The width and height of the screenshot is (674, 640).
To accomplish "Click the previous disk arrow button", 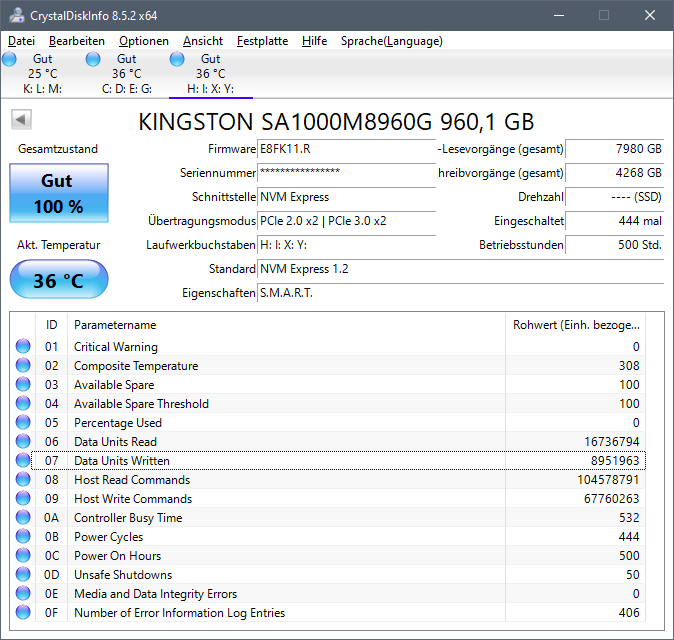I will click(21, 119).
